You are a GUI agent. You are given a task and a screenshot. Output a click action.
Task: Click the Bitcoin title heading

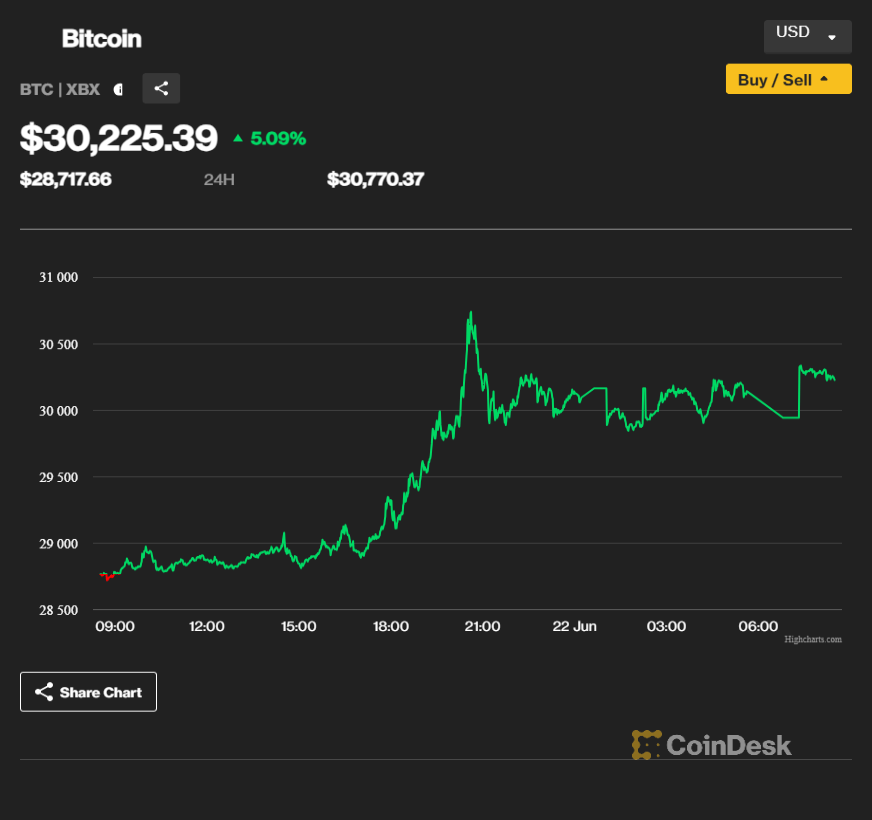click(101, 39)
